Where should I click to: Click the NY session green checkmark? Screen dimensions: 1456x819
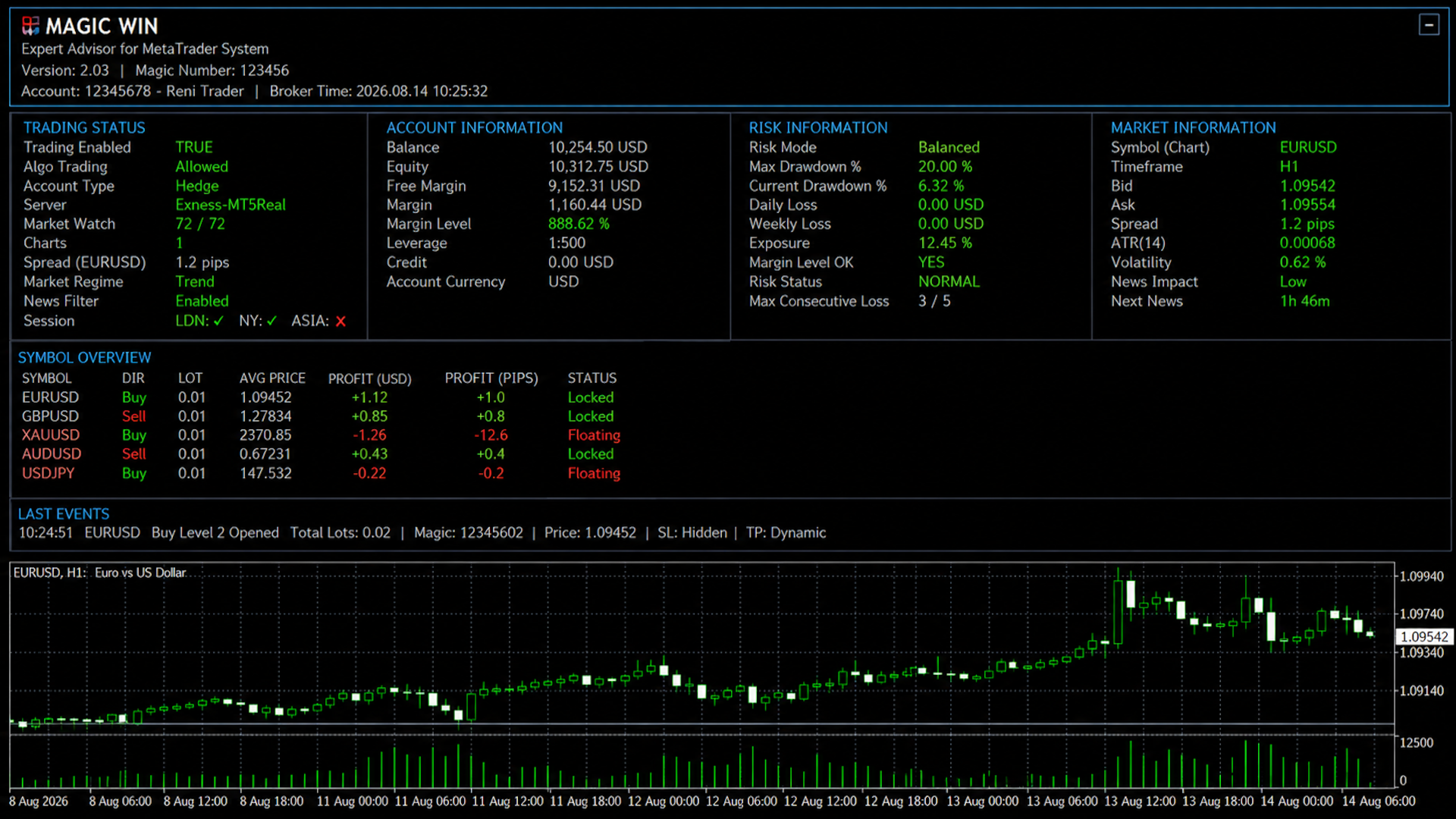271,322
